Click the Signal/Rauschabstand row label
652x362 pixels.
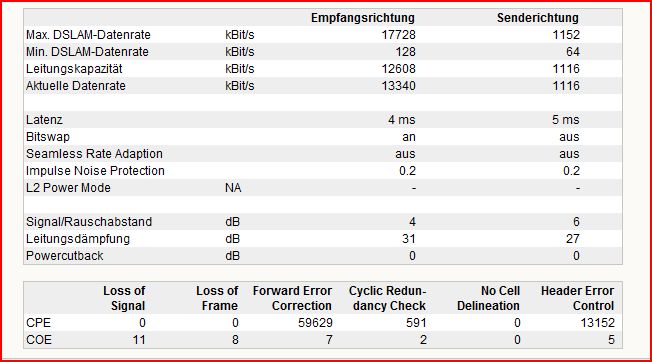(x=89, y=222)
